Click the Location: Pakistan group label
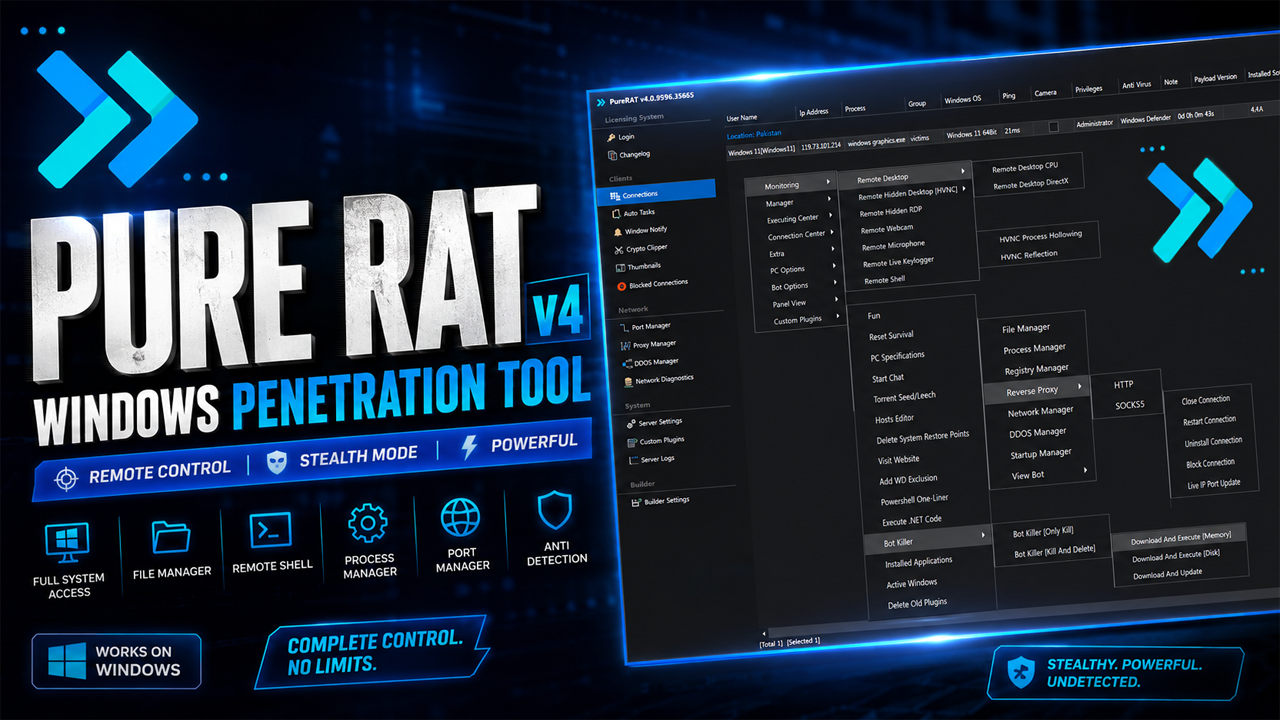Screen dimensions: 1280x720 point(755,133)
